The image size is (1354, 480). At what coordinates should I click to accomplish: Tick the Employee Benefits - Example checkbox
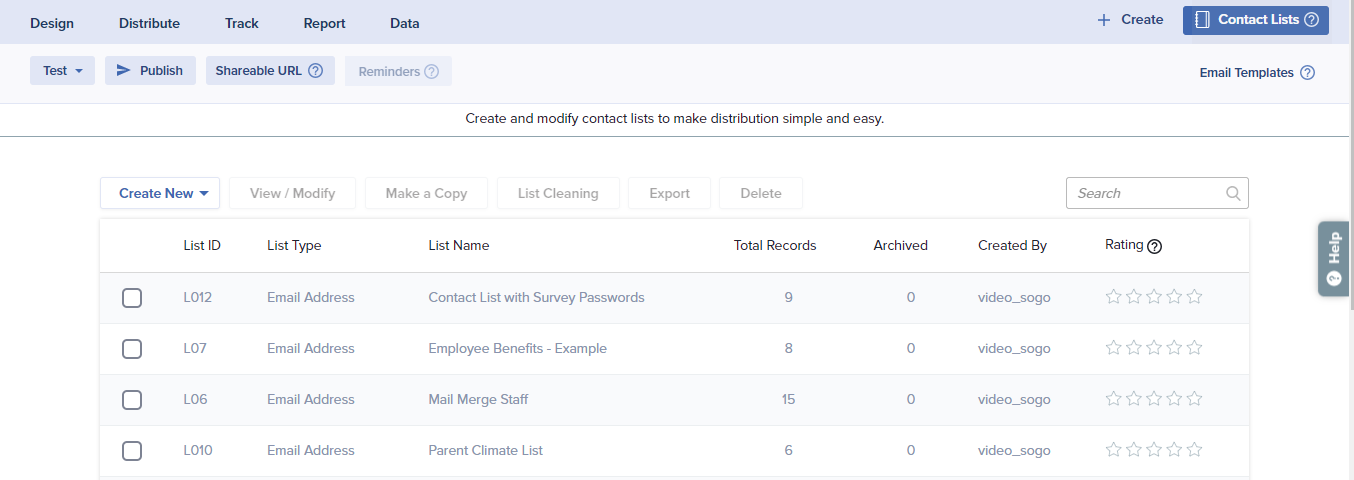132,349
